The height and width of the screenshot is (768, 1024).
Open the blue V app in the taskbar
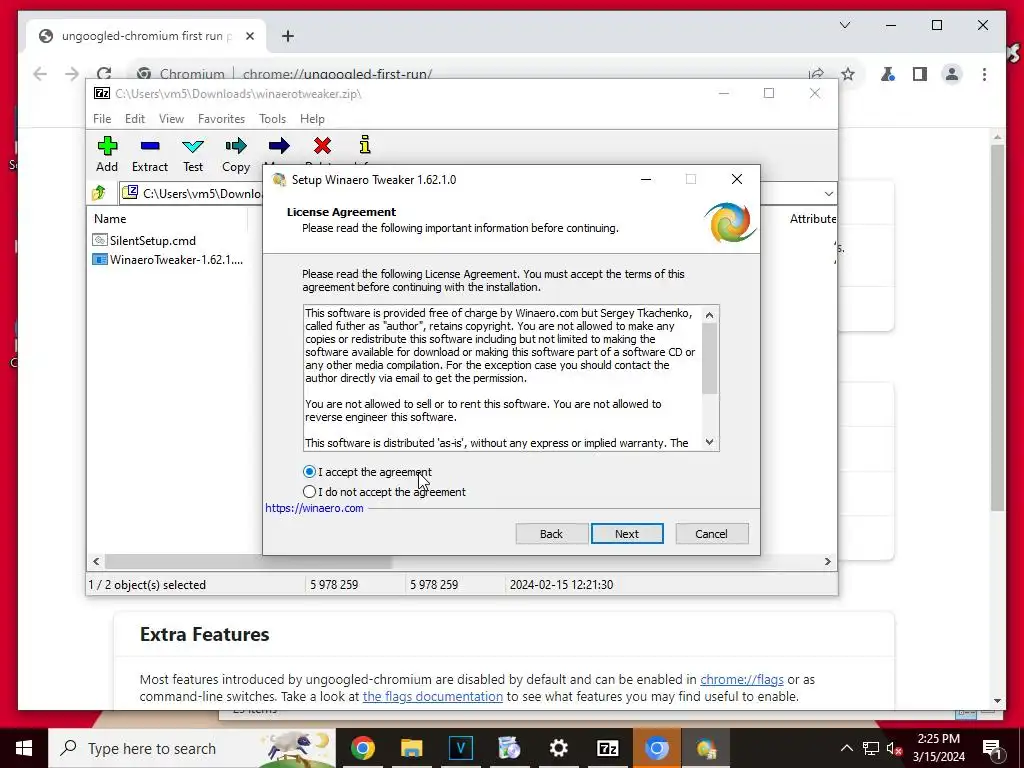460,748
